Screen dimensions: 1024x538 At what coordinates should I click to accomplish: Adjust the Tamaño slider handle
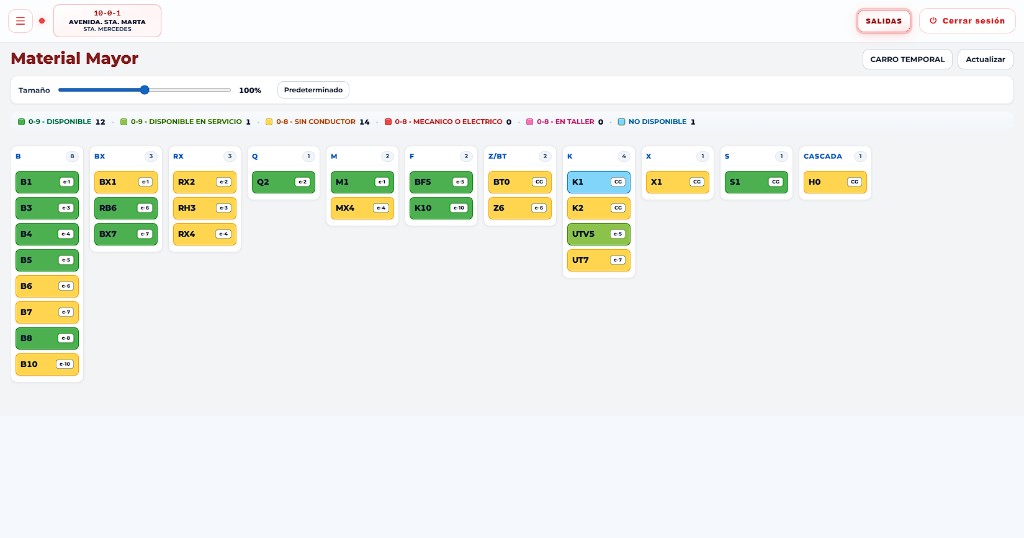point(145,90)
